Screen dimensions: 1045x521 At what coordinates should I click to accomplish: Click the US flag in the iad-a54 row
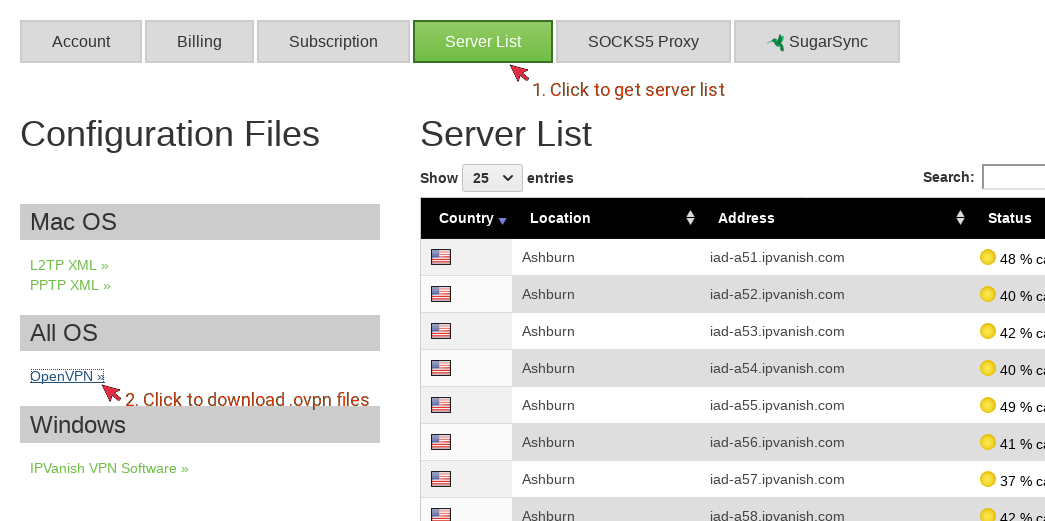[441, 368]
